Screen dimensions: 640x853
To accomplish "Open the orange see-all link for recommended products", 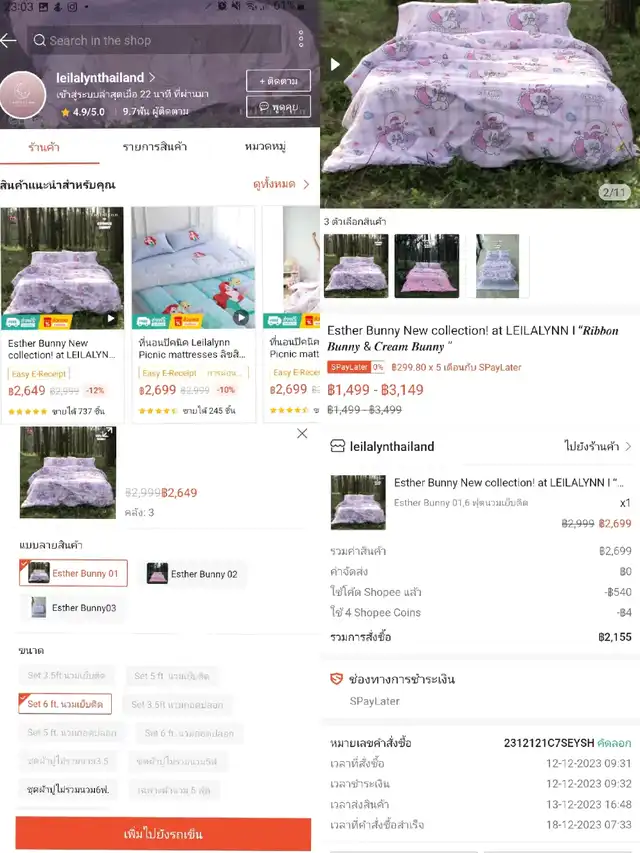I will coord(281,184).
